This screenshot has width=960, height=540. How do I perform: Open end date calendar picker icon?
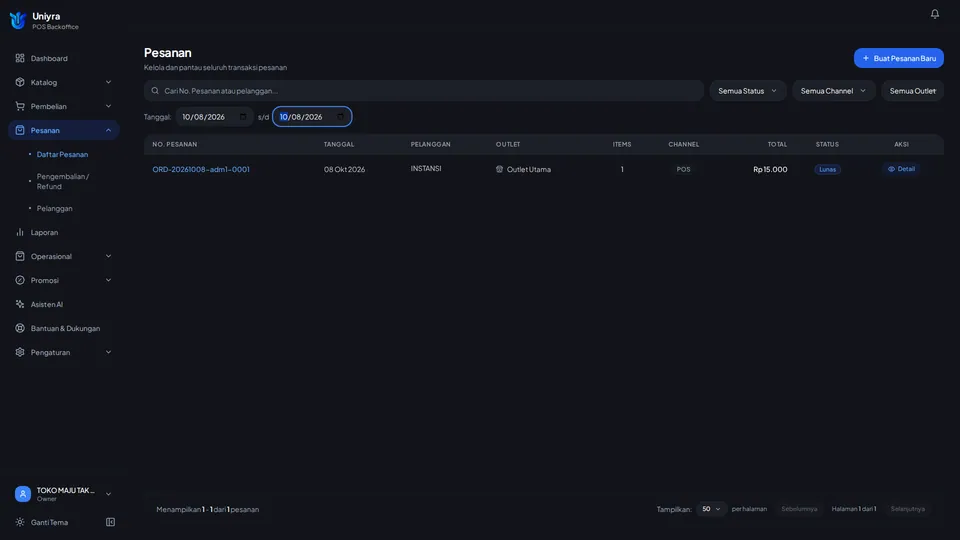tap(340, 116)
